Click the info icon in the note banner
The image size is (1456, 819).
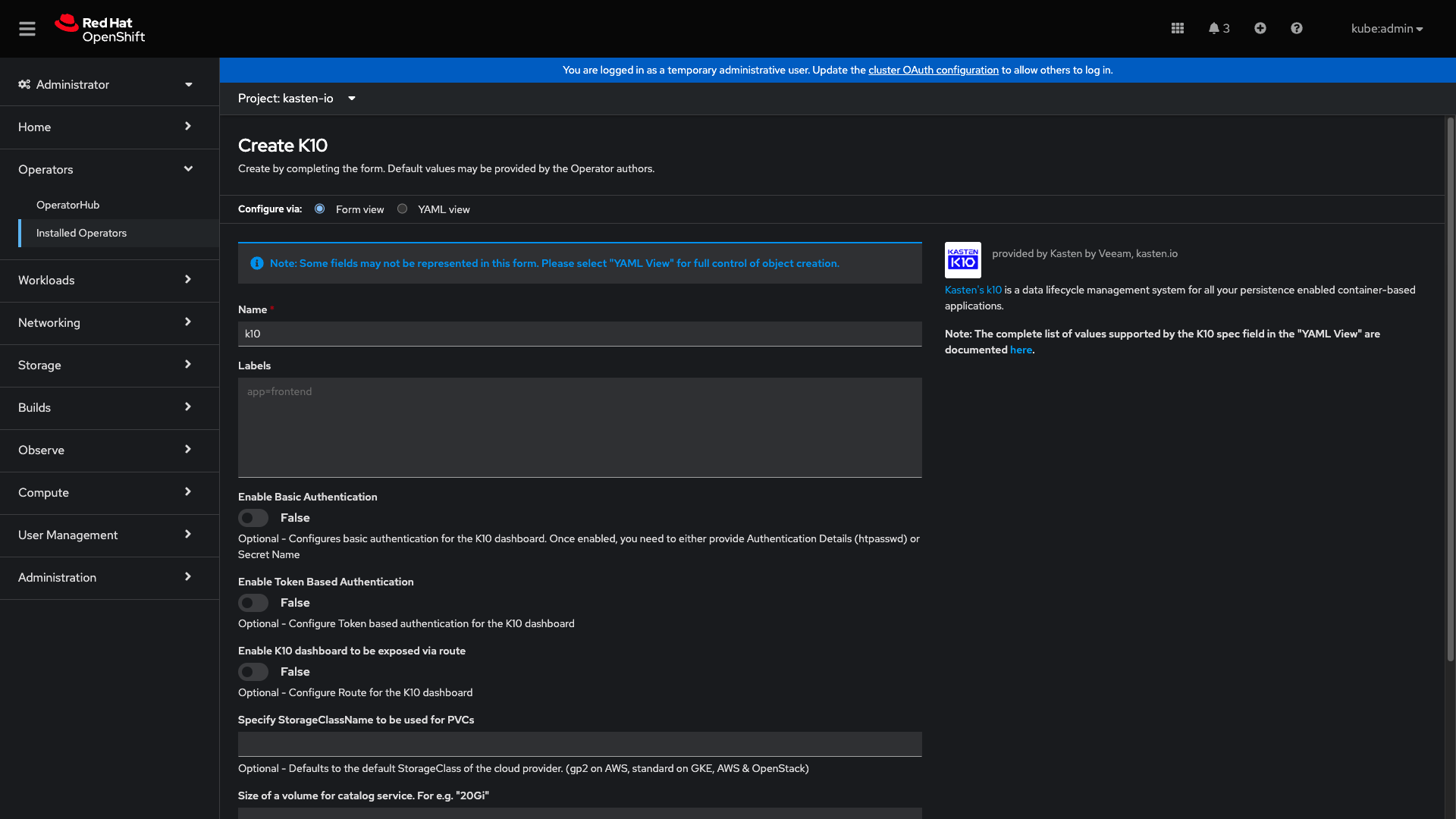pyautogui.click(x=257, y=263)
